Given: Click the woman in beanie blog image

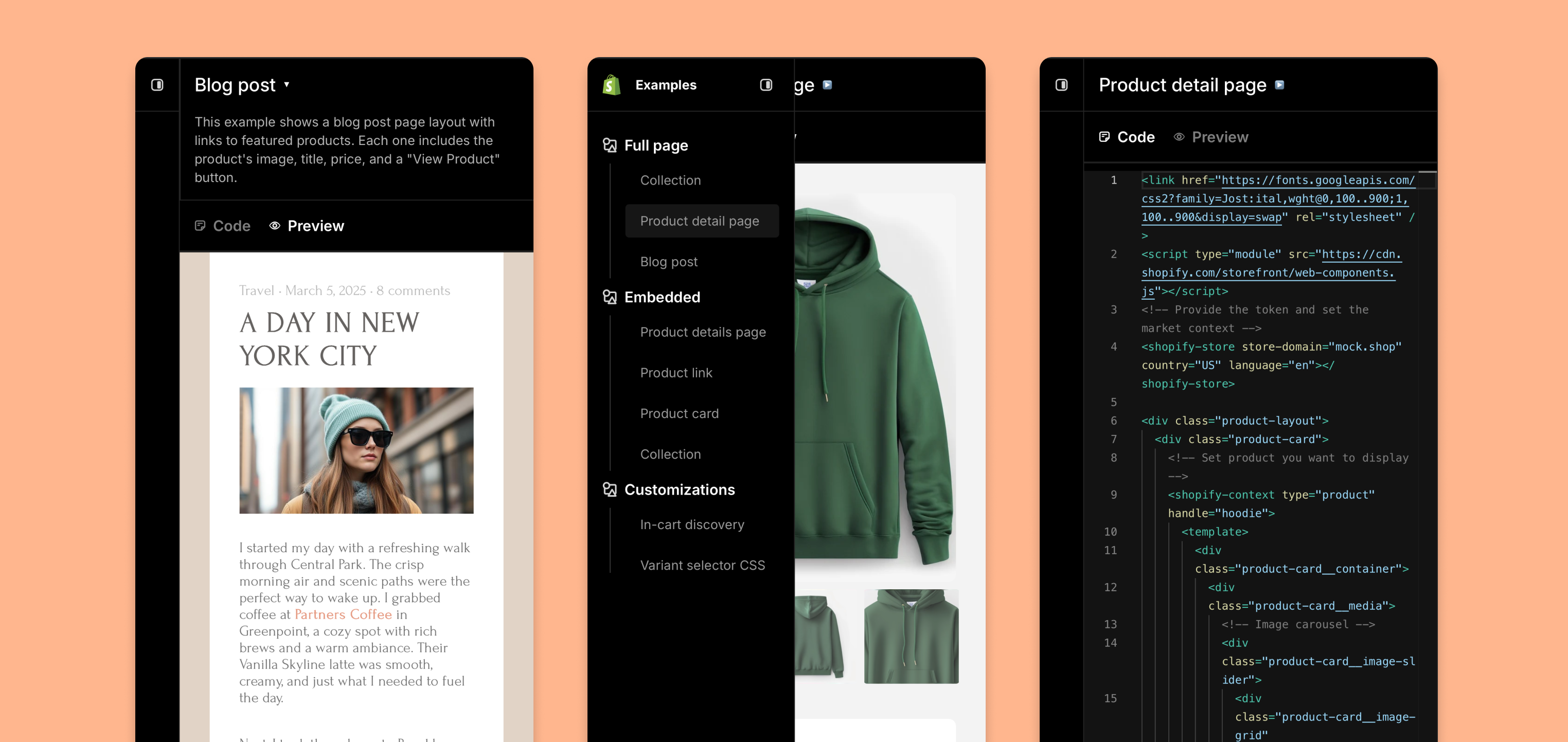Looking at the screenshot, I should pos(356,450).
